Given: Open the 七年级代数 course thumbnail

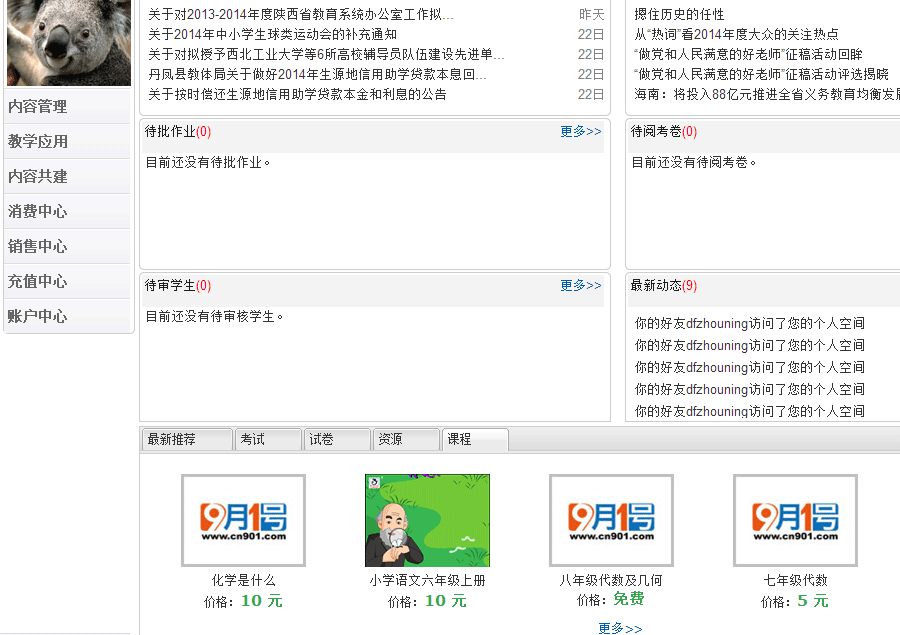Looking at the screenshot, I should click(795, 520).
